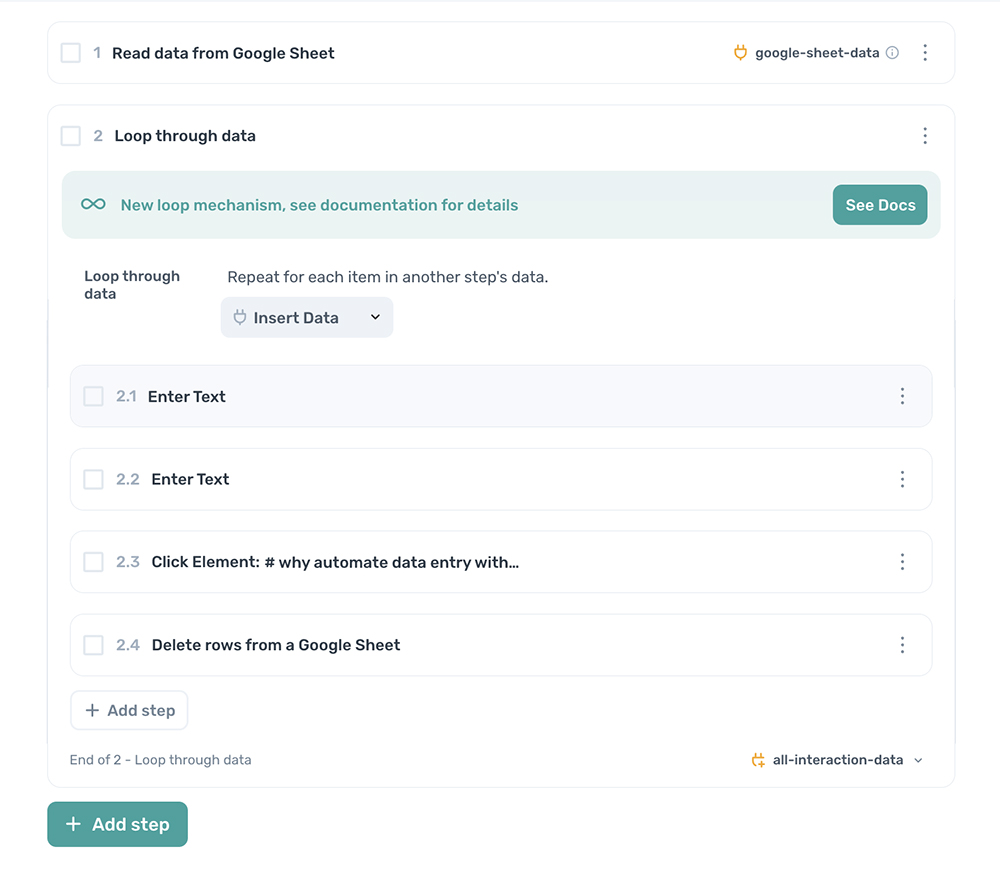1000x881 pixels.
Task: Select the checkbox on step 2.2 Enter Text
Action: coord(93,479)
